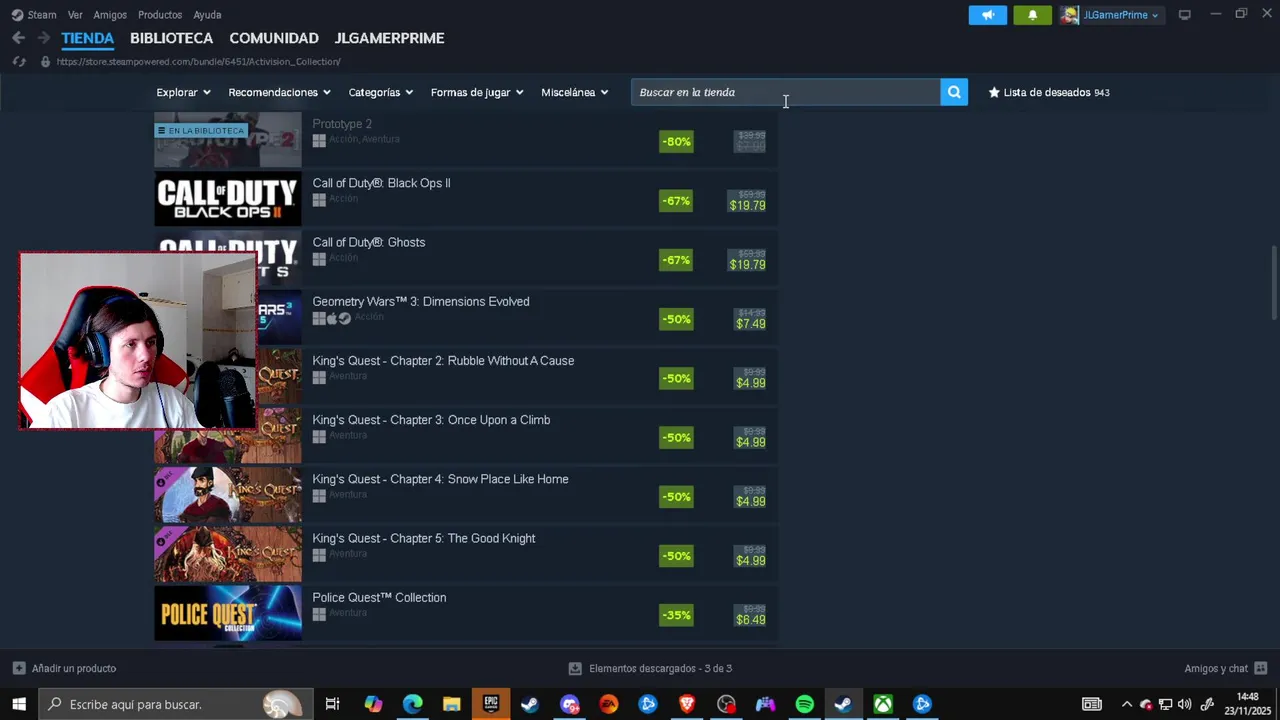Open Brave browser from the taskbar
This screenshot has height=720, width=1280.
(687, 704)
